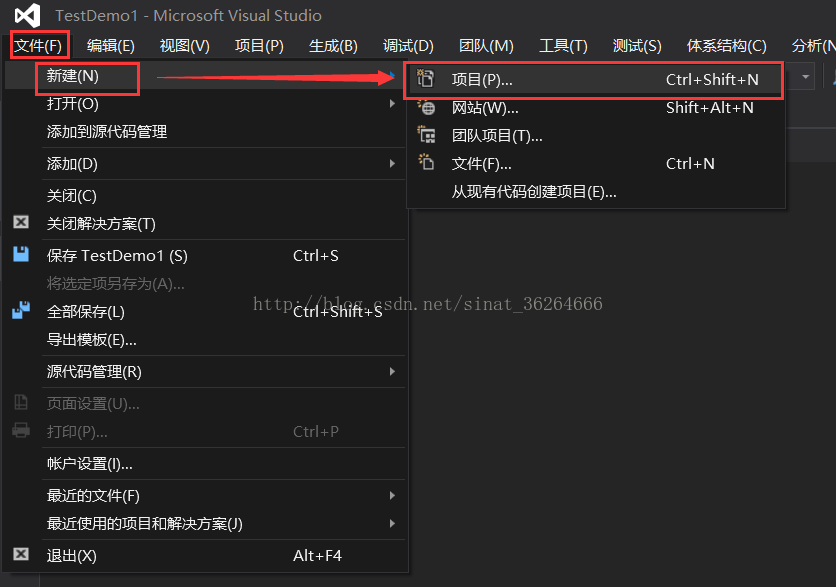Expand 最近使用的项目和解决方案(J) arrow
The height and width of the screenshot is (587, 836).
tap(392, 524)
